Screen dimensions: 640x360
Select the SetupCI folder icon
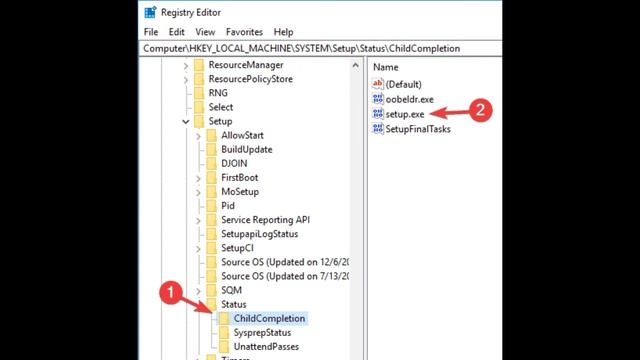click(x=211, y=248)
